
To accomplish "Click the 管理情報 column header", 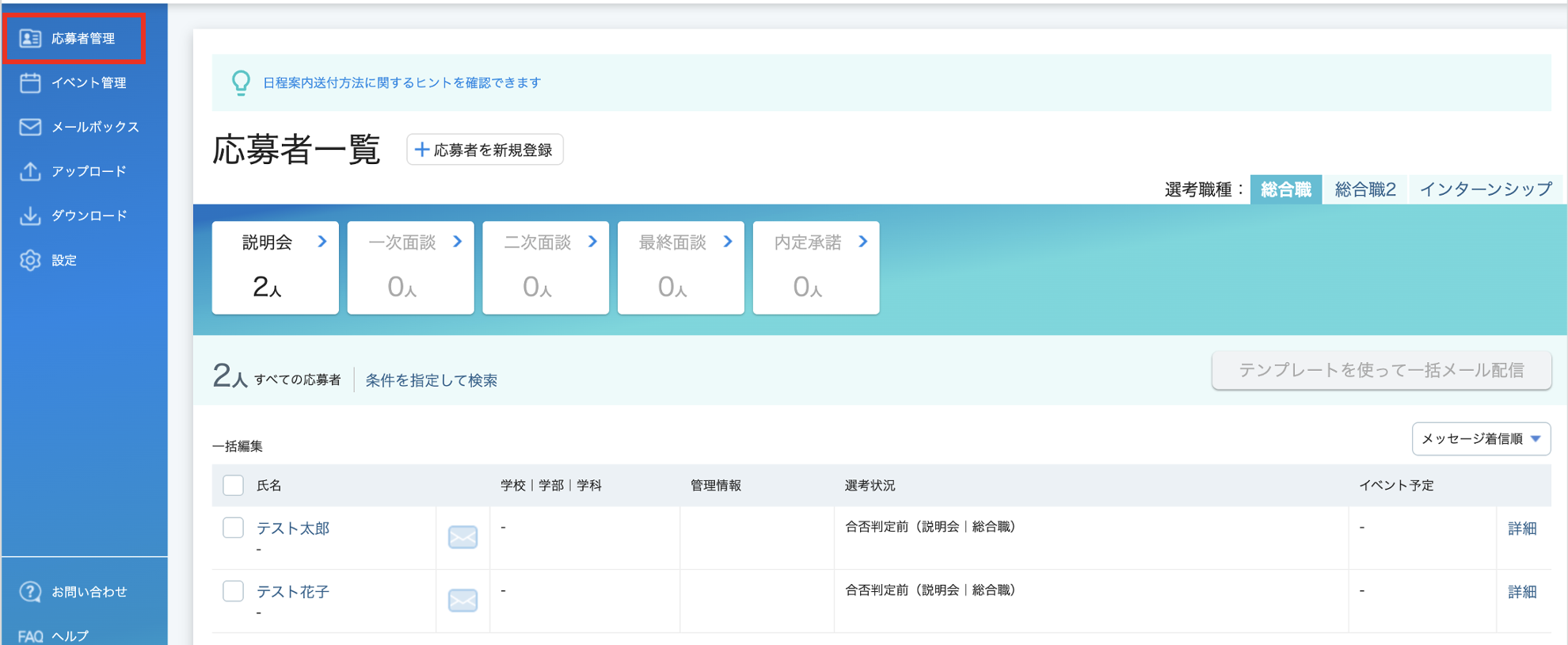I will tap(715, 485).
